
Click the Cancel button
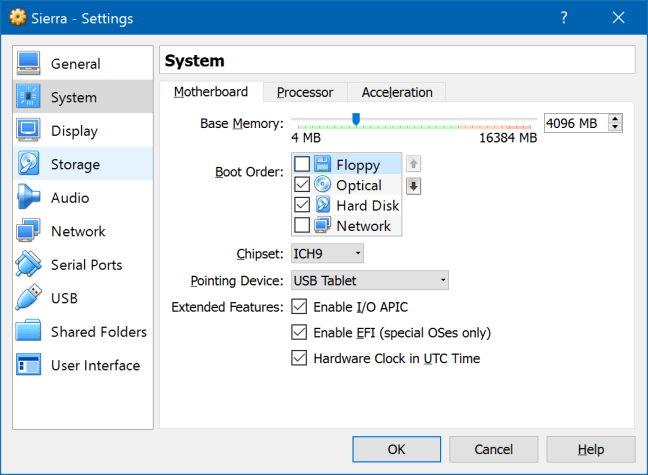494,449
